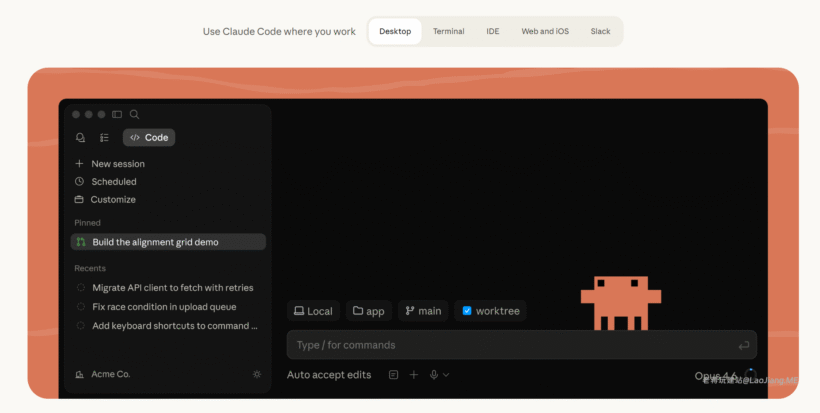Image resolution: width=820 pixels, height=413 pixels.
Task: Select the Slack tab
Action: 600,31
